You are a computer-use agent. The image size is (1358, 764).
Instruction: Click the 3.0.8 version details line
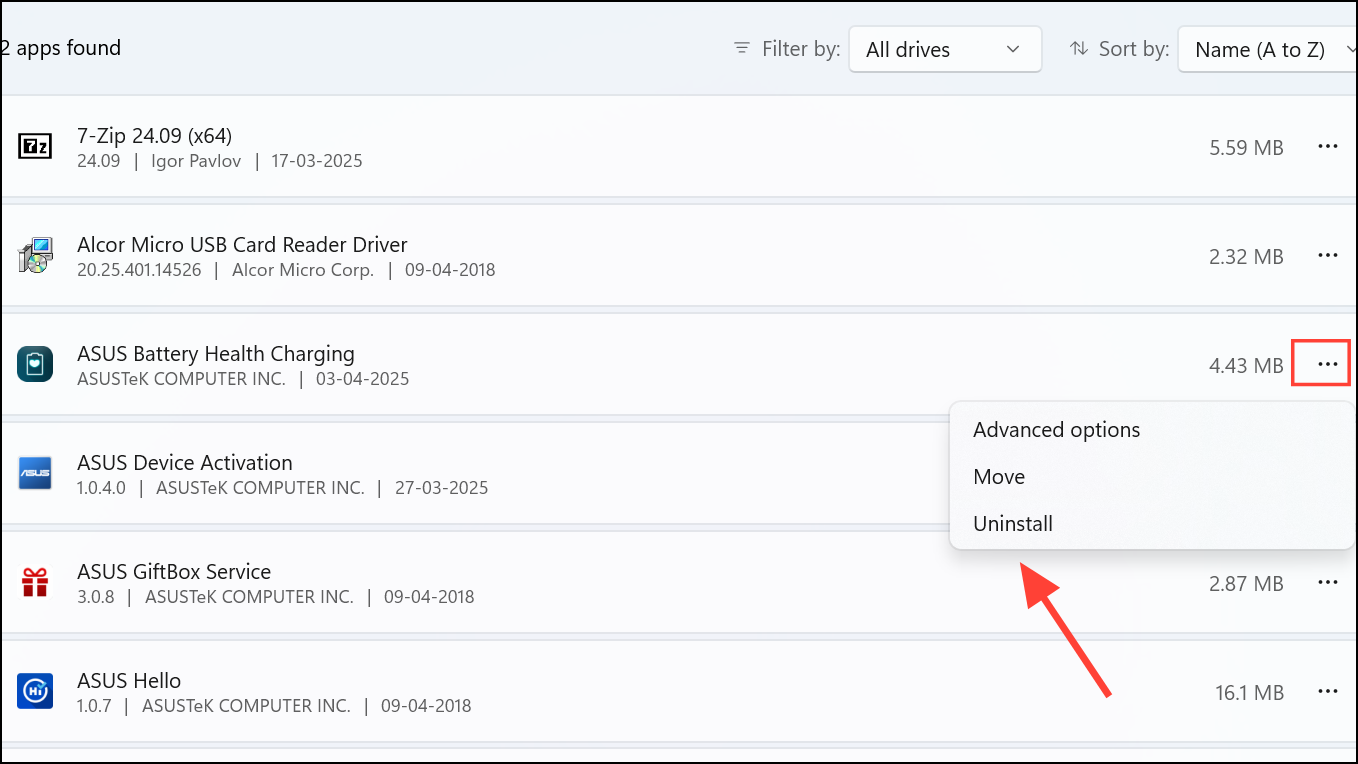(x=276, y=597)
